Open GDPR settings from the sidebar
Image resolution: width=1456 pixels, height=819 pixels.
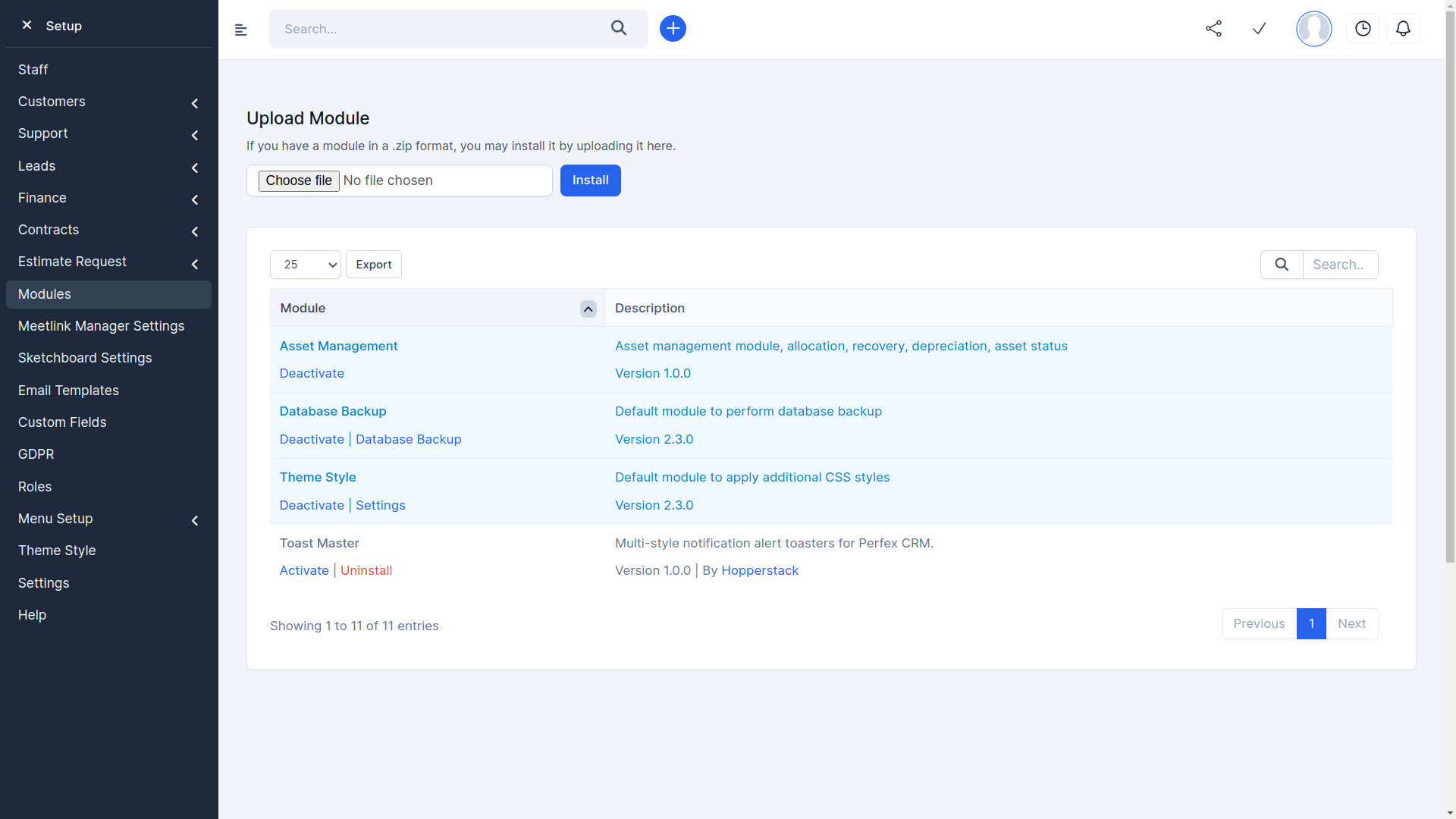coord(36,453)
